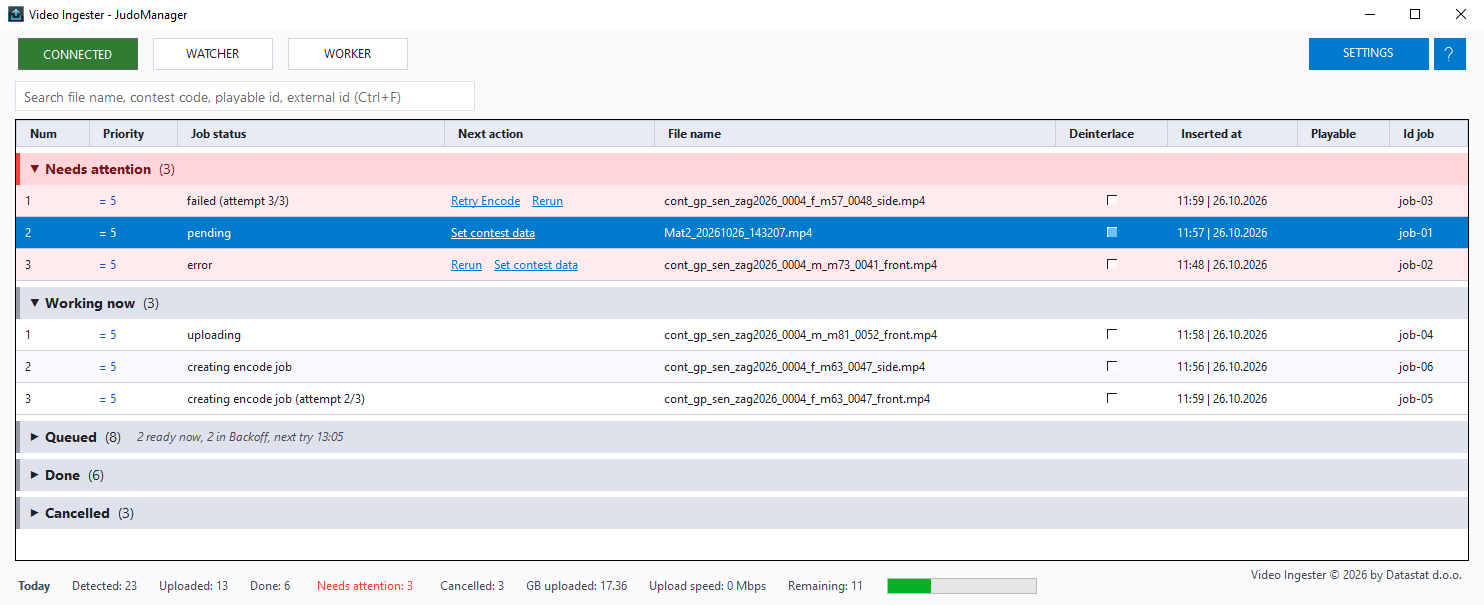Screen dimensions: 1484x605
Task: Click 'creating encode job (attempt 2/3)' status
Action: [276, 399]
